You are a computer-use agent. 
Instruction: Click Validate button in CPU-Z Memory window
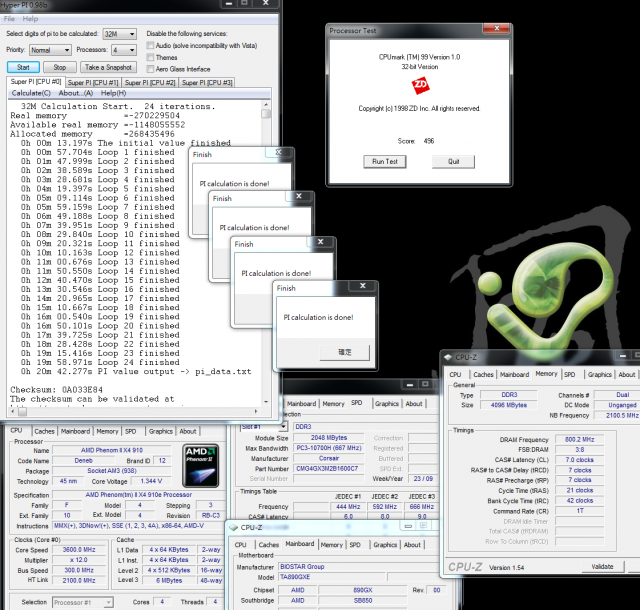602,566
